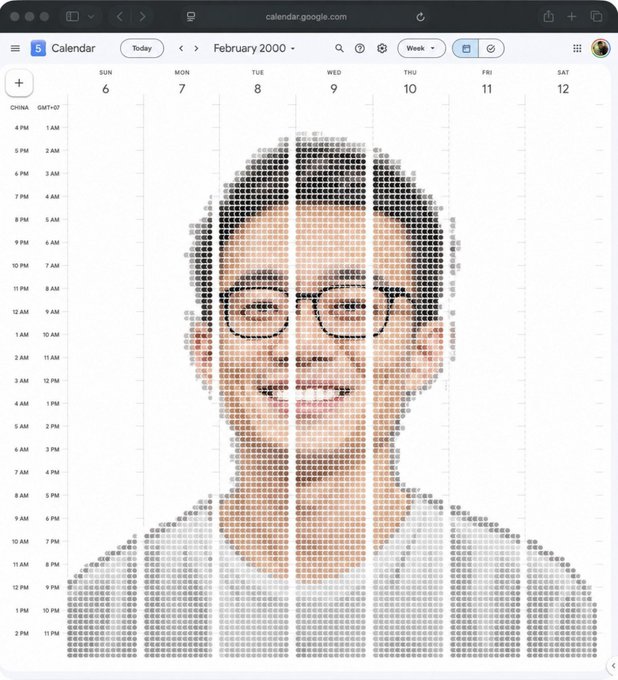The height and width of the screenshot is (680, 618).
Task: Click the Google Calendar logo
Action: click(38, 48)
